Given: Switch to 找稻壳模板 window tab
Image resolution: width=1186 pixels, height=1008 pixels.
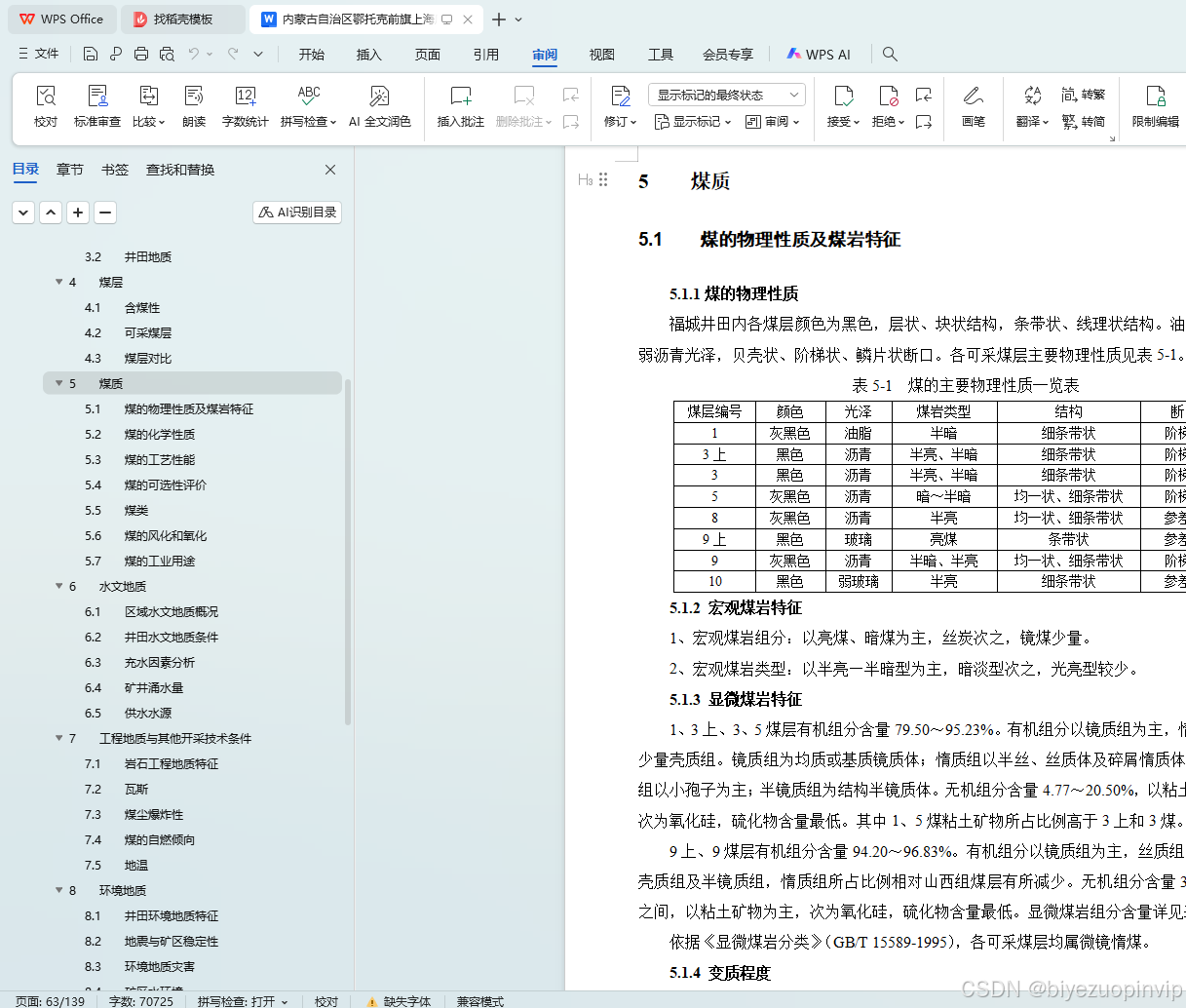Looking at the screenshot, I should pos(183,19).
